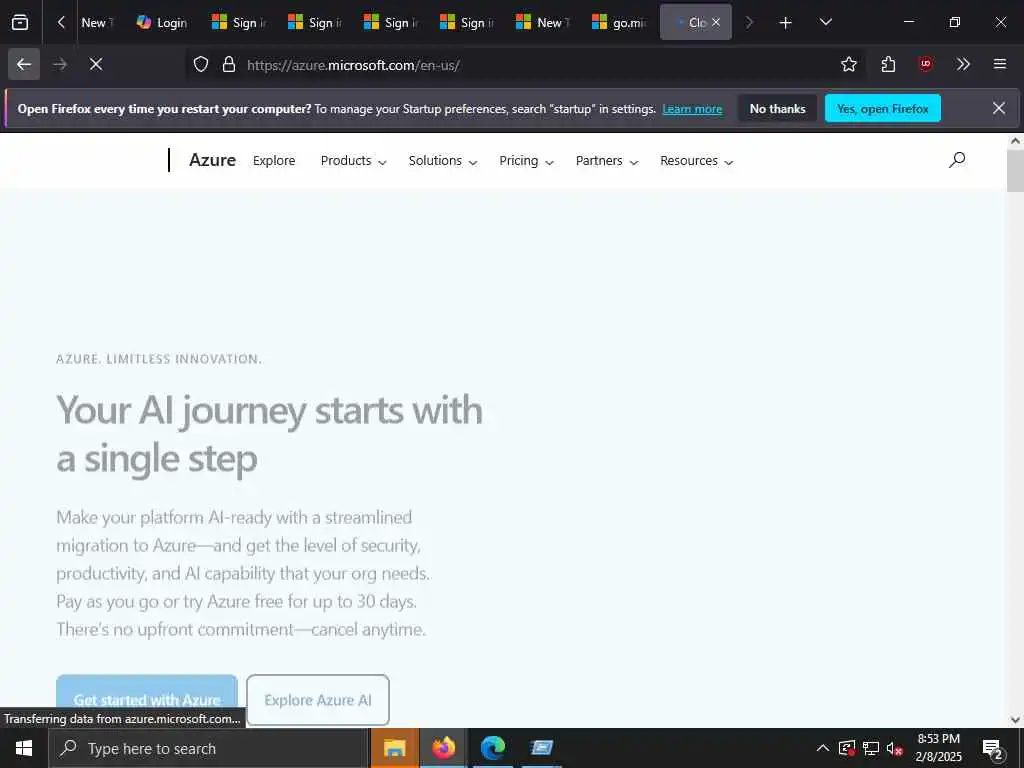The image size is (1024, 768).
Task: Click Yes, open Firefox button
Action: (882, 108)
